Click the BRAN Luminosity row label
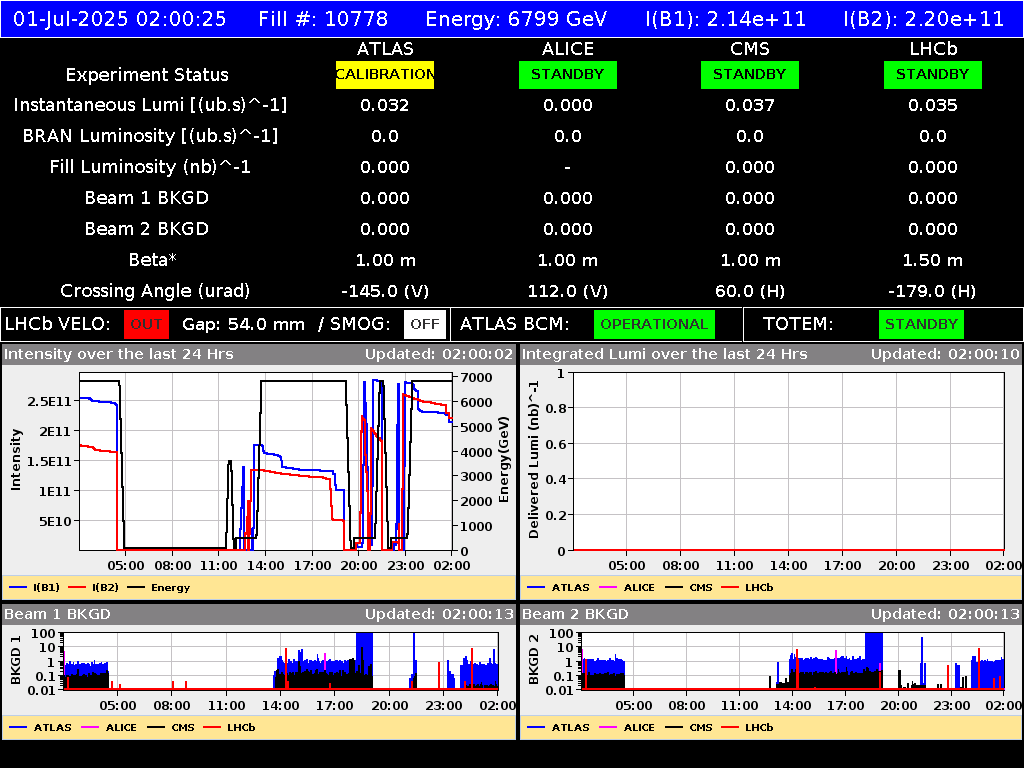1024x768 pixels. [150, 136]
